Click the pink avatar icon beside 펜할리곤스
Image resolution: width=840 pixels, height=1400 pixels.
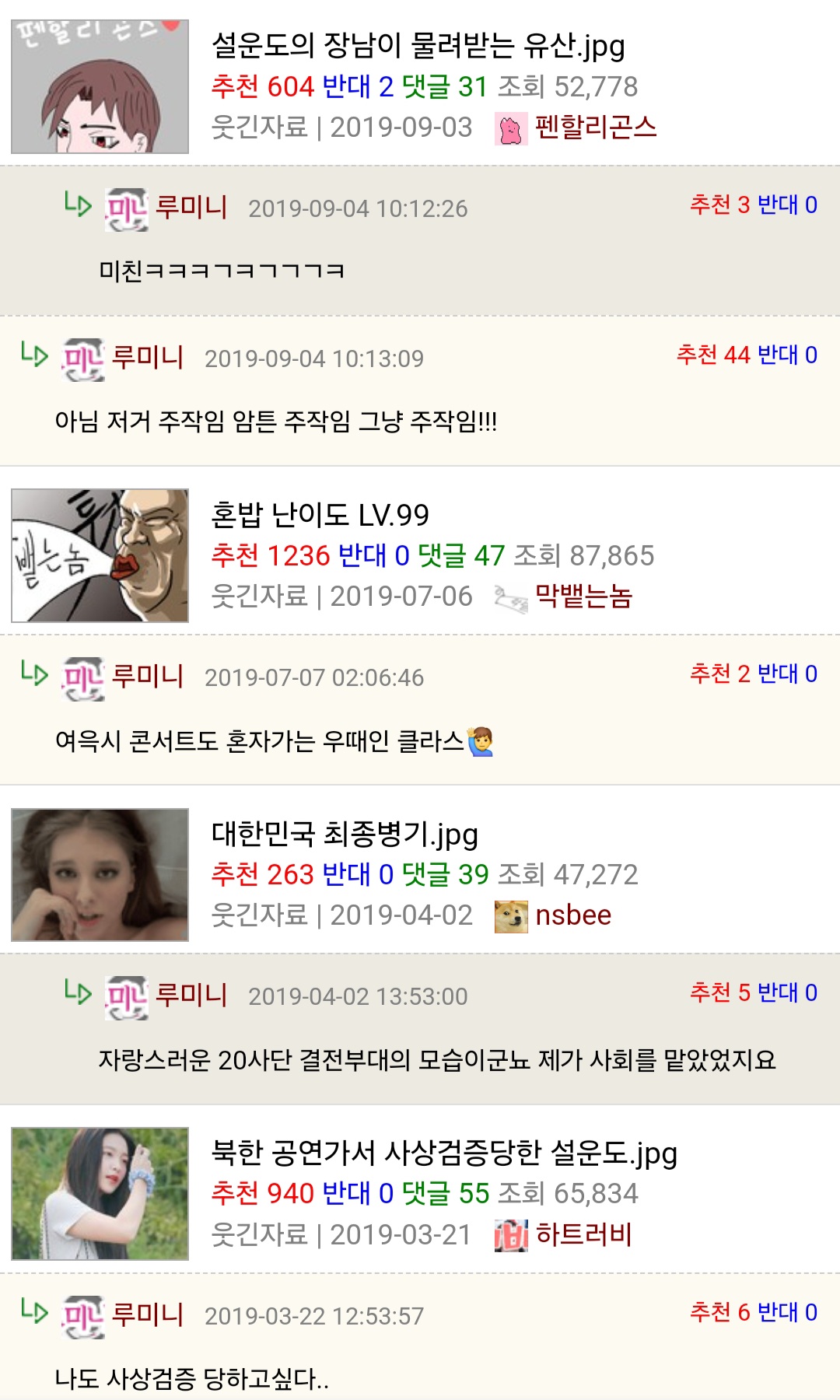(511, 128)
